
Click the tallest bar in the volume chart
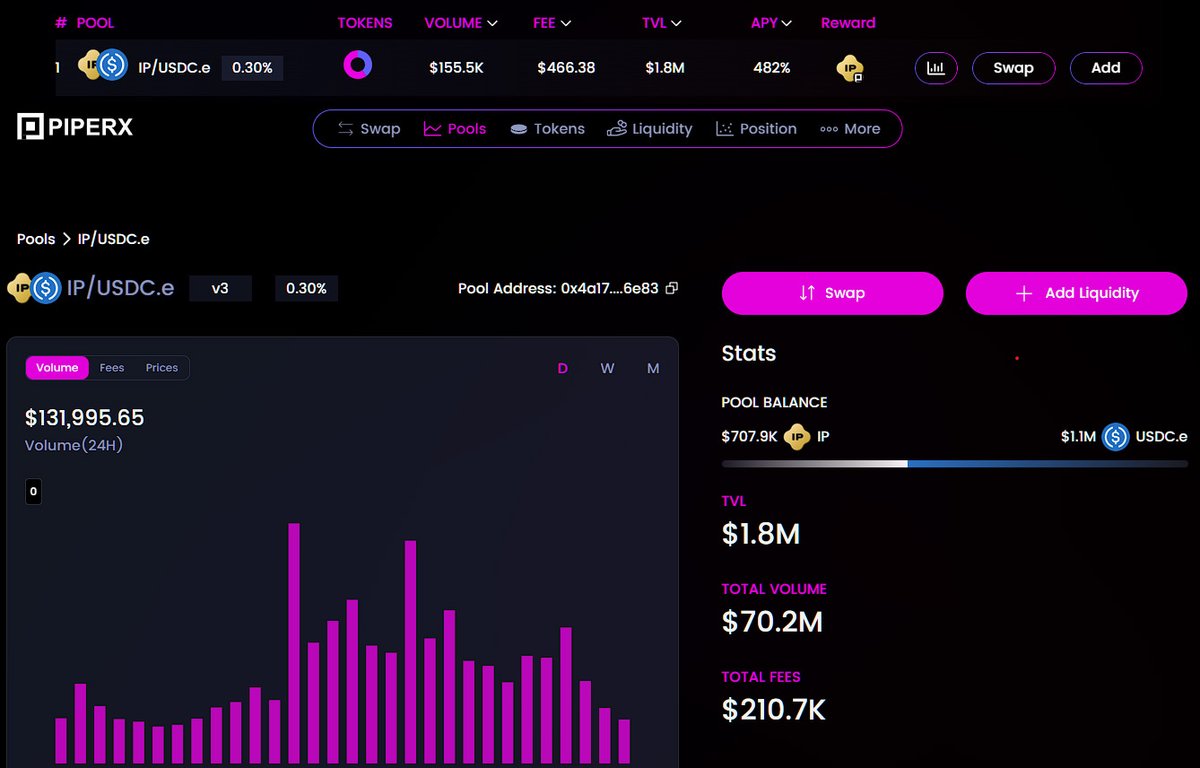click(294, 643)
